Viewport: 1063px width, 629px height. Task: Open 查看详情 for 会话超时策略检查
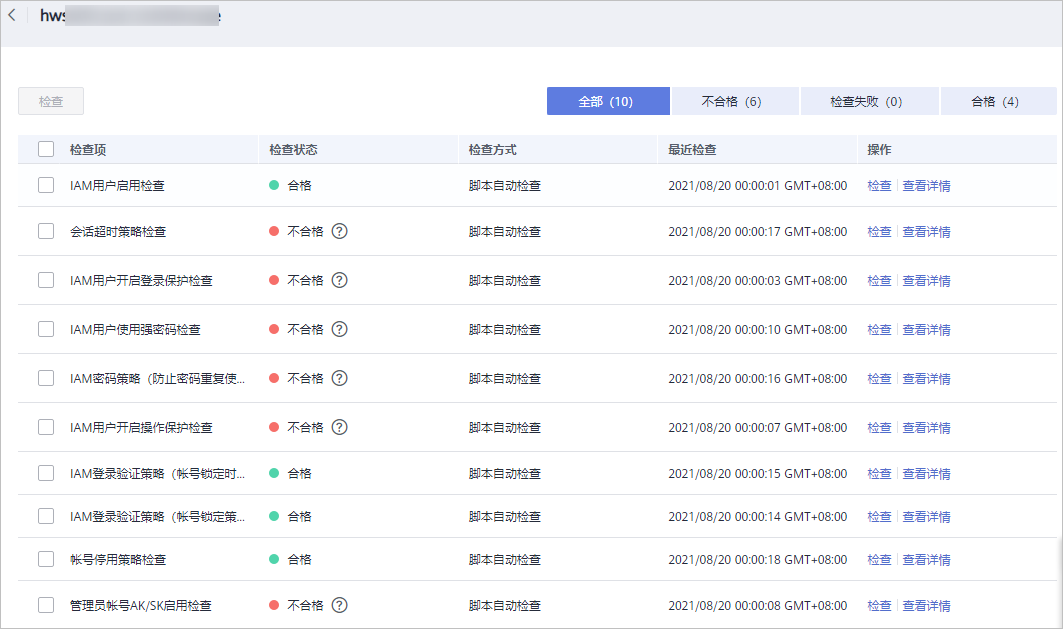tap(926, 231)
